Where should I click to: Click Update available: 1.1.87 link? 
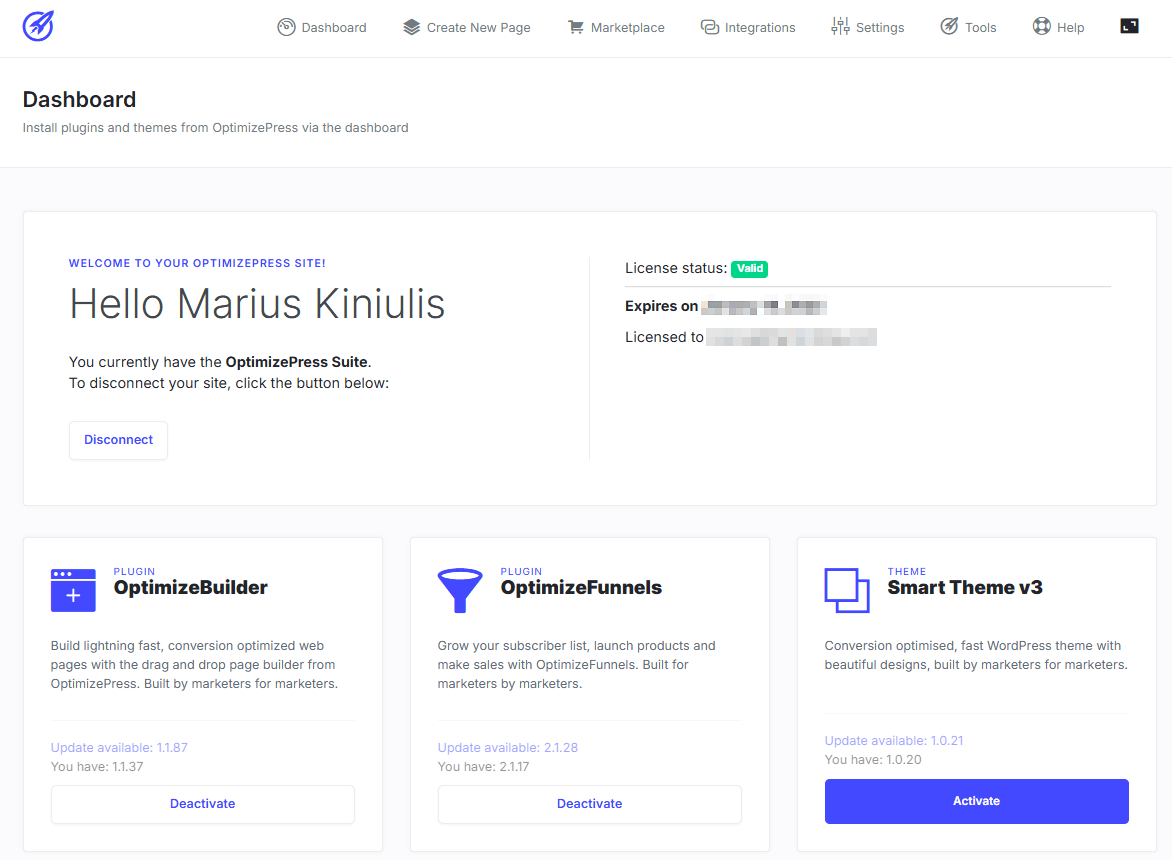[x=119, y=747]
